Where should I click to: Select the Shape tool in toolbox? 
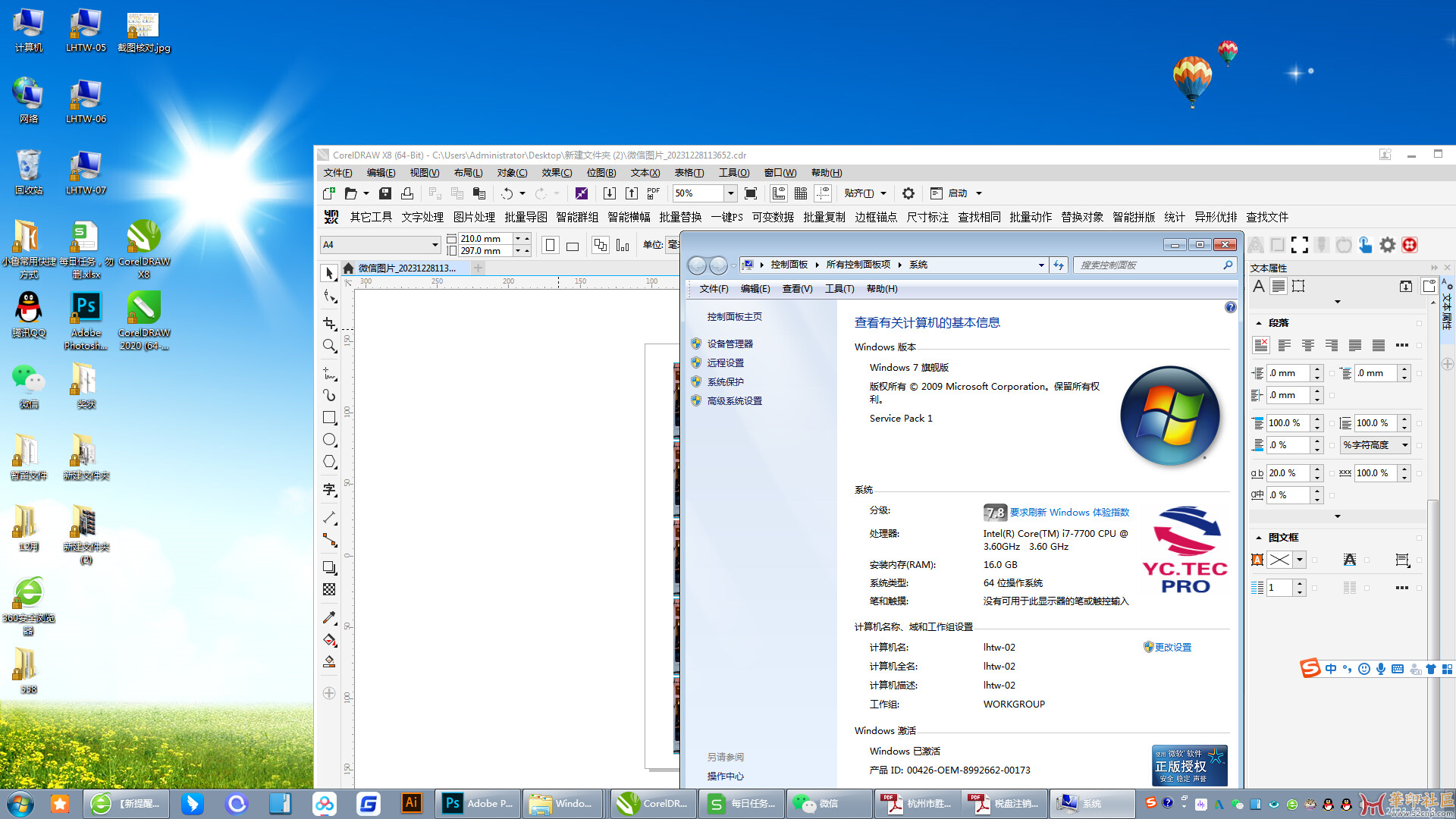[x=329, y=297]
